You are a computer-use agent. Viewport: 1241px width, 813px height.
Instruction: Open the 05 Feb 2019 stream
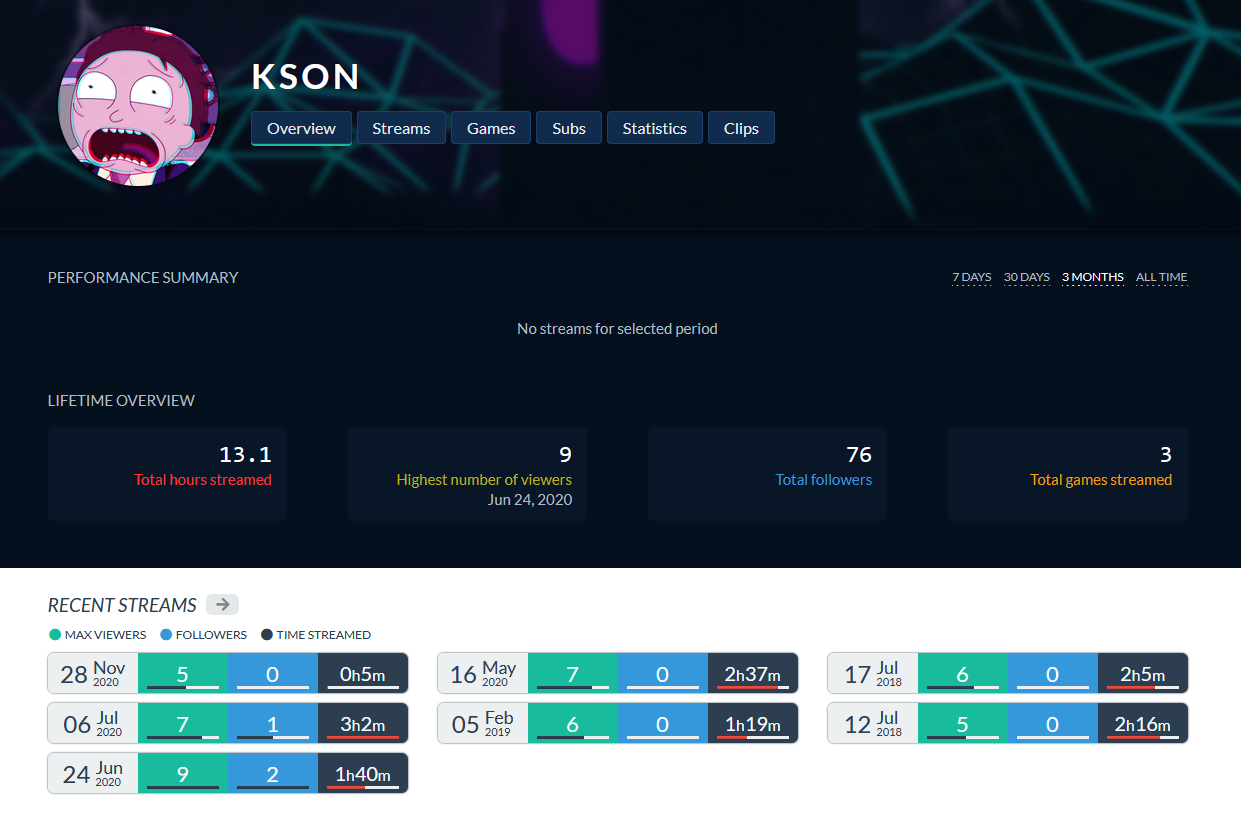tap(618, 723)
